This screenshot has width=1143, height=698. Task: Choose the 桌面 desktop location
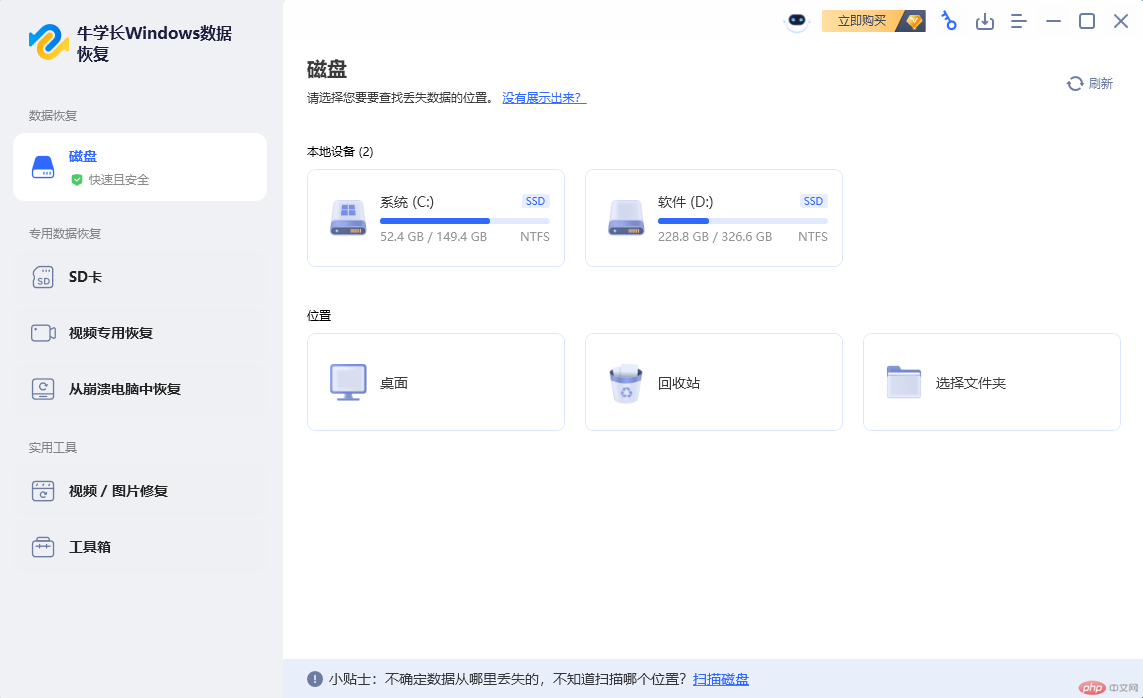pos(435,382)
